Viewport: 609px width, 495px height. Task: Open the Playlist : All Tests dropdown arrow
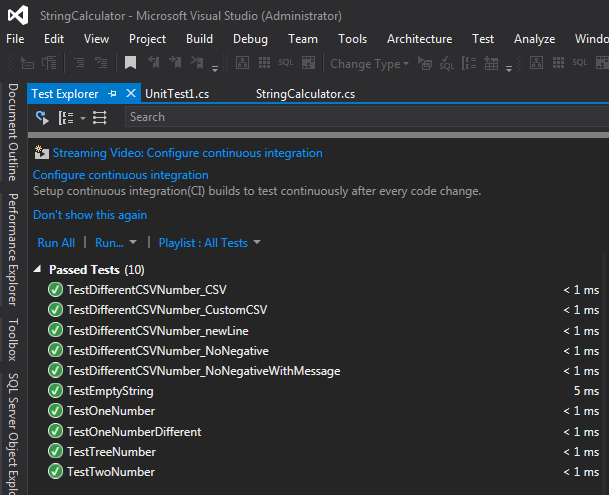point(257,242)
